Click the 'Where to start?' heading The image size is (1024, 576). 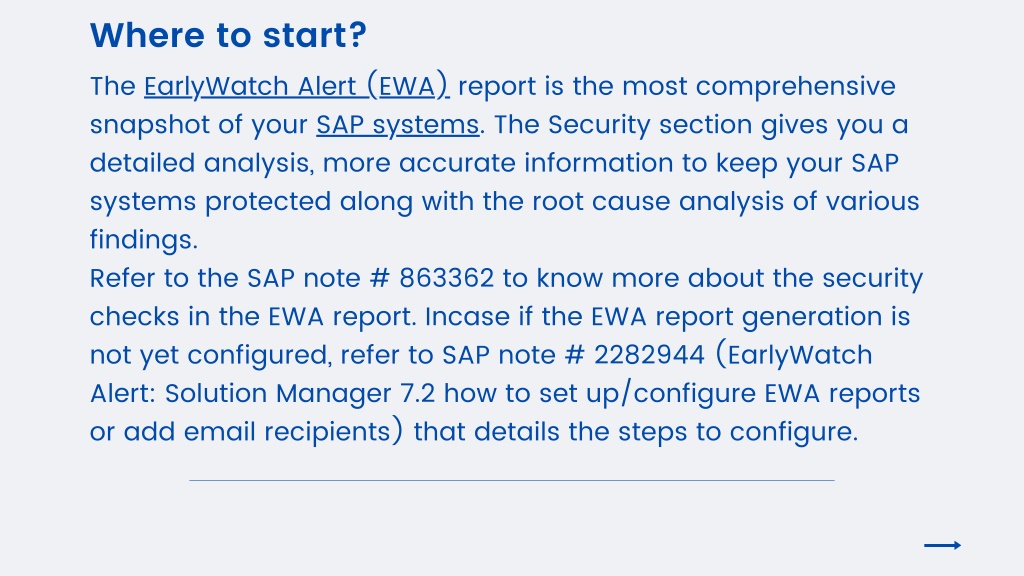pos(228,35)
